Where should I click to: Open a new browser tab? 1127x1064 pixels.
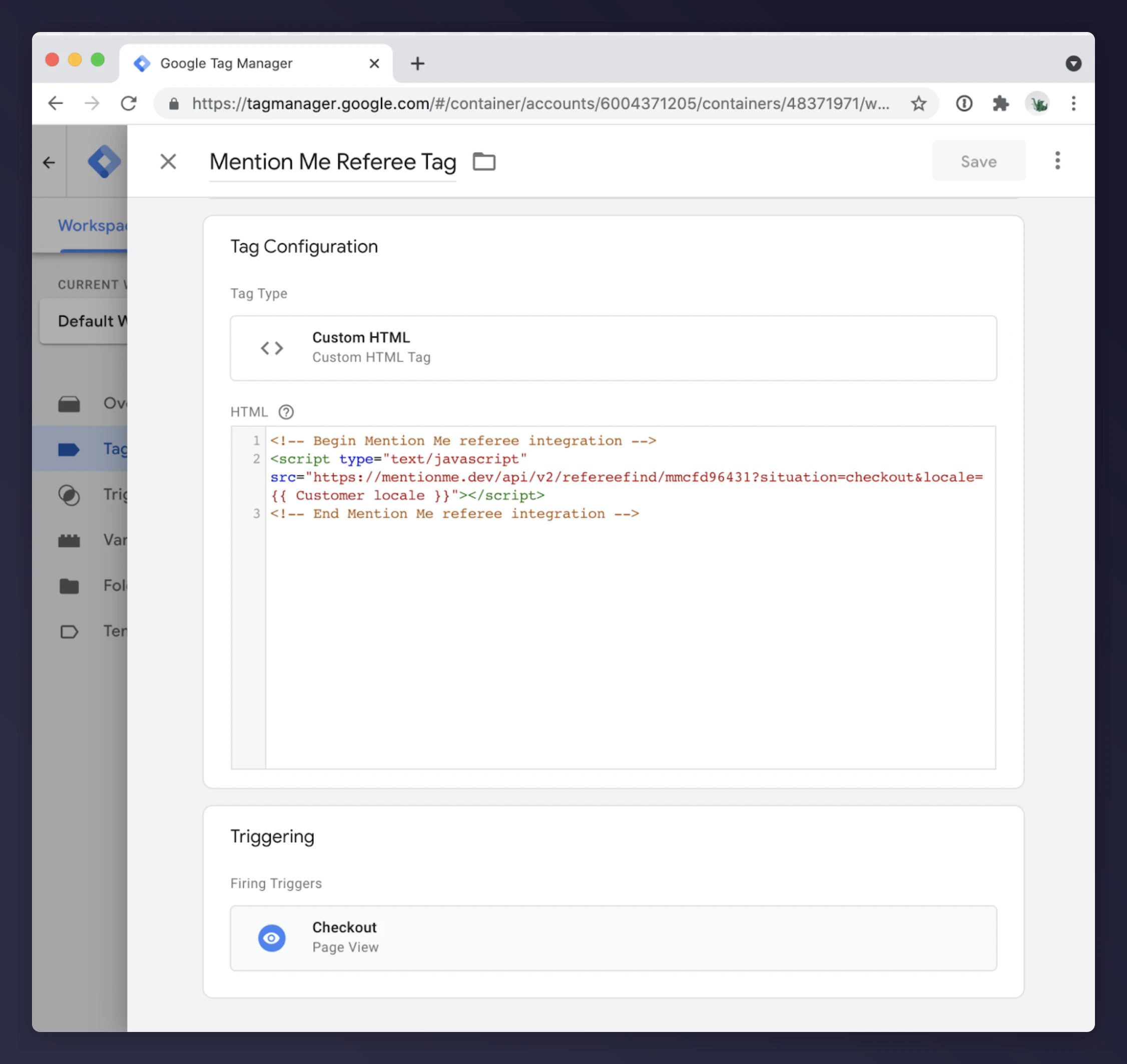[x=417, y=63]
